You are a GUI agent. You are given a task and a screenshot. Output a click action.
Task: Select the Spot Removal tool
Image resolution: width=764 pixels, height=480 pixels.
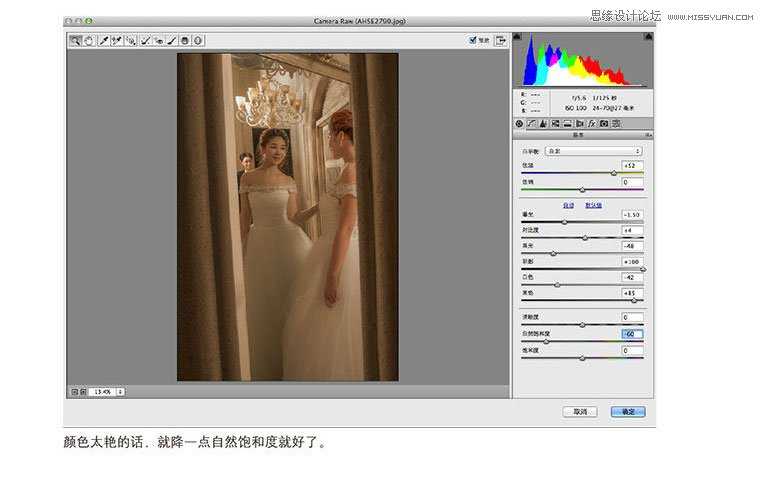point(145,41)
